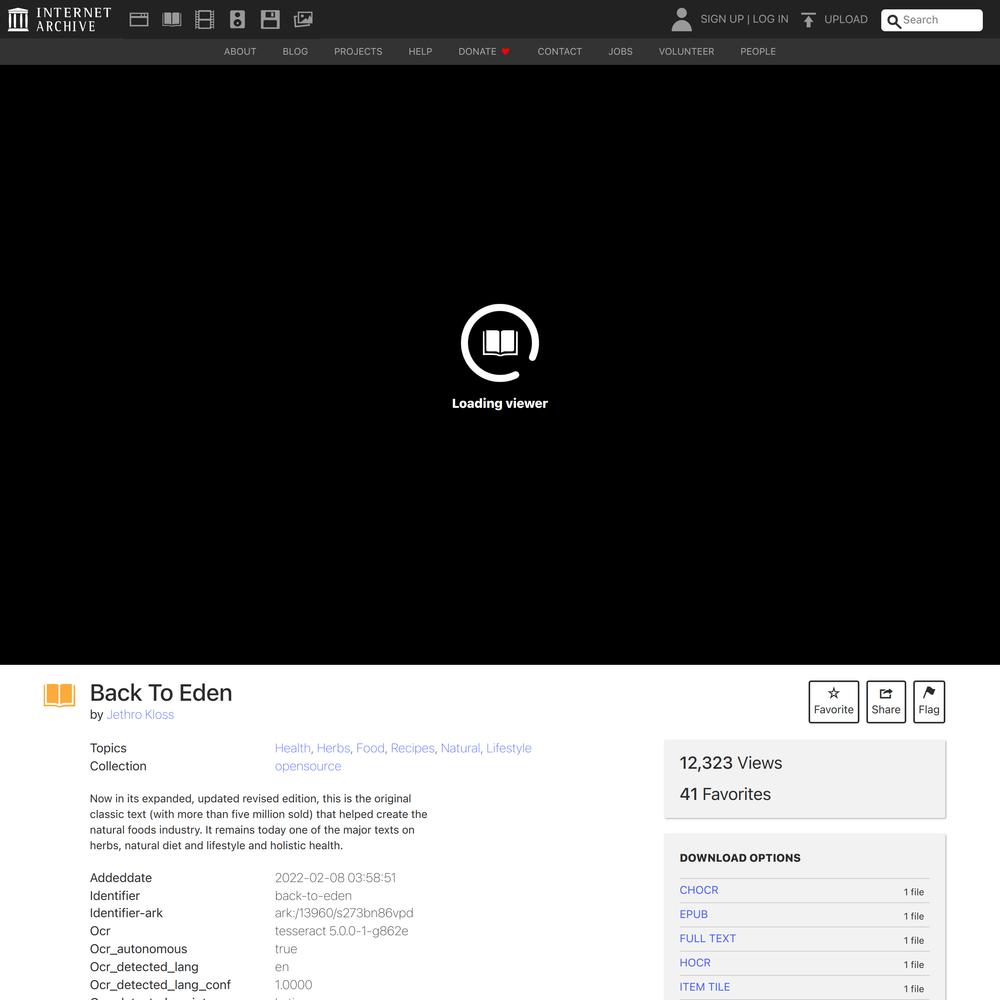Open the ABOUT menu item
The height and width of the screenshot is (1000, 1000).
coord(240,52)
